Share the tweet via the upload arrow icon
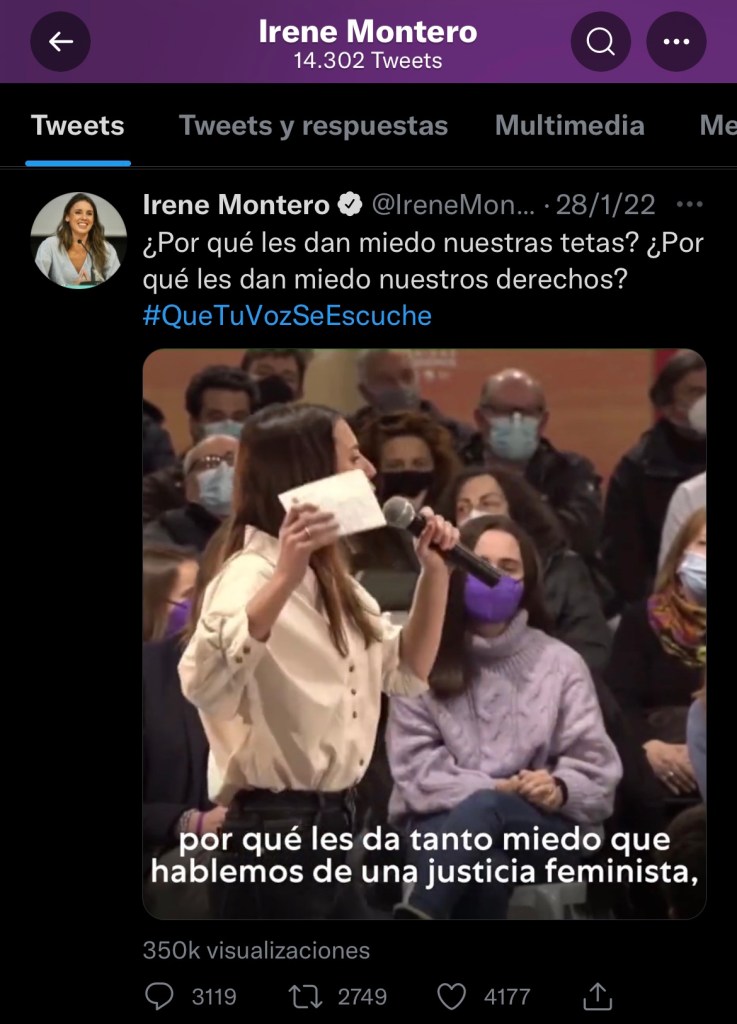The image size is (737, 1024). coord(597,996)
